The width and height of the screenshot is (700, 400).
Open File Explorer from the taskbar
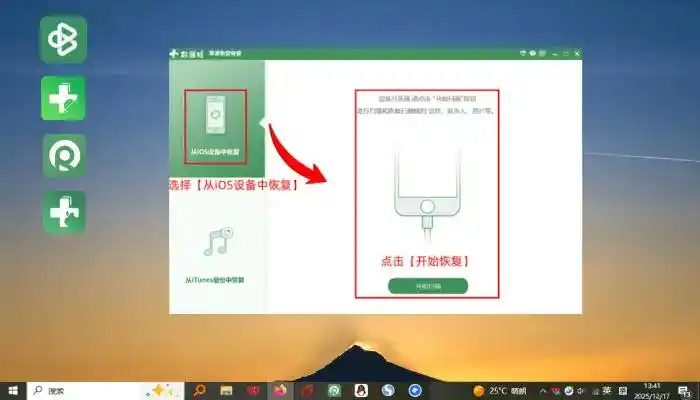point(226,391)
